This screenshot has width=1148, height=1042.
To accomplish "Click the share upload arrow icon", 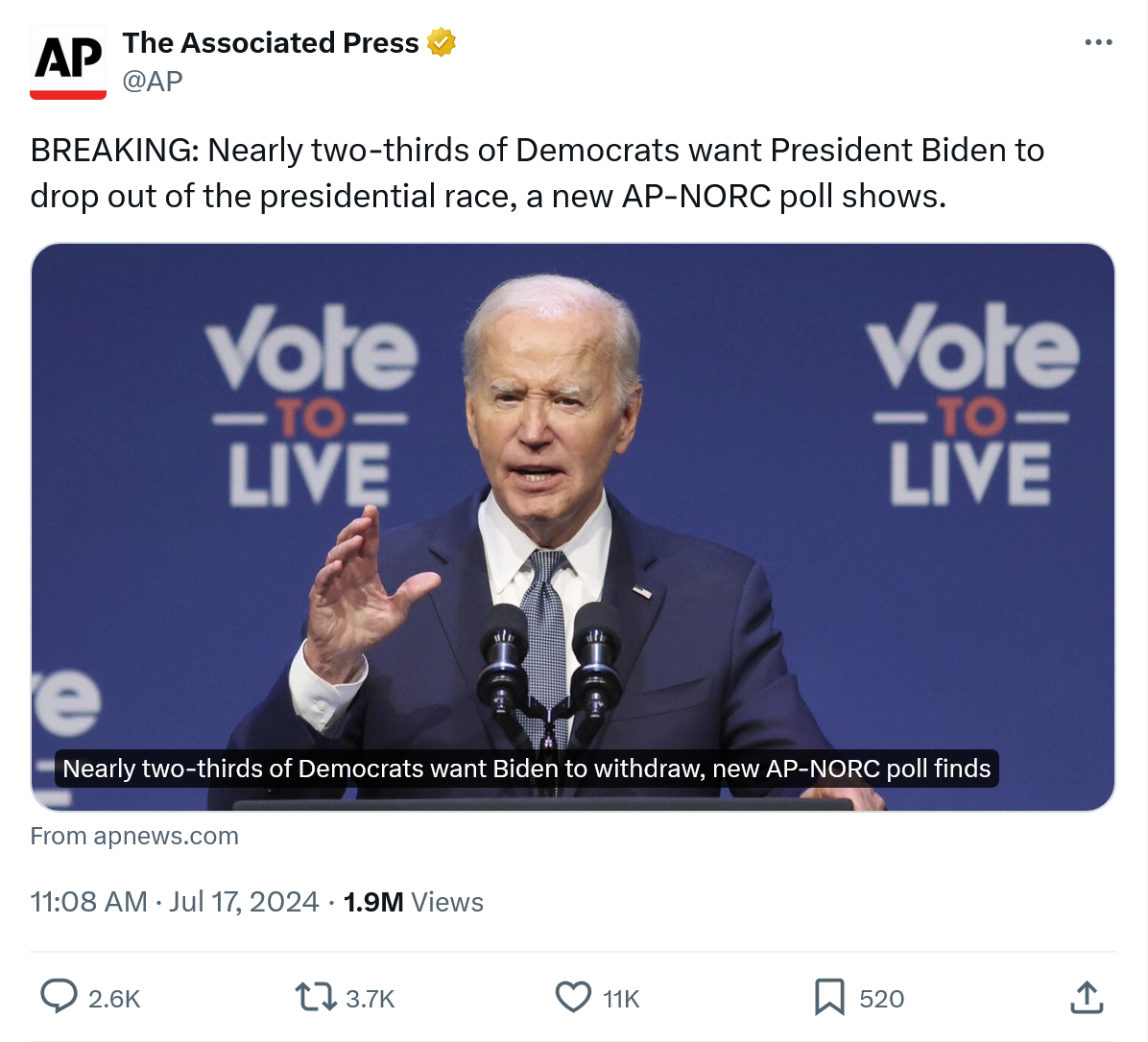I will click(1087, 997).
